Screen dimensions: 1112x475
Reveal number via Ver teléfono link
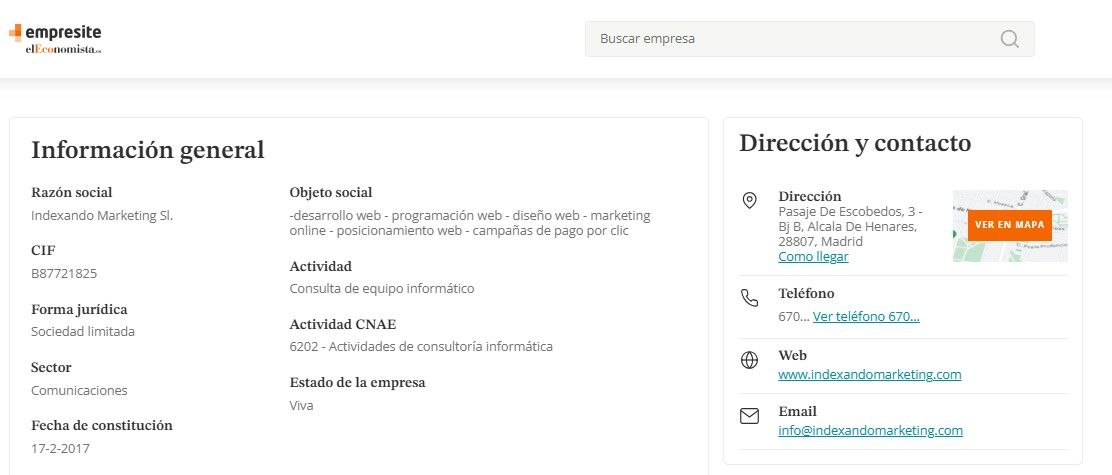(866, 317)
